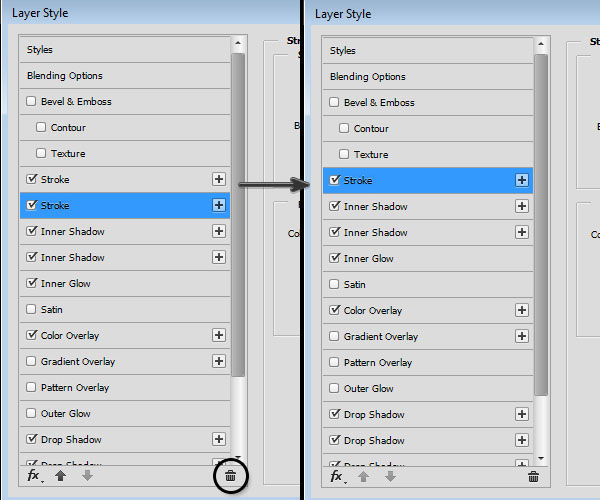Screen dimensions: 600x500
Task: Click Color Overlay label in left dialog
Action: pyautogui.click(x=70, y=336)
